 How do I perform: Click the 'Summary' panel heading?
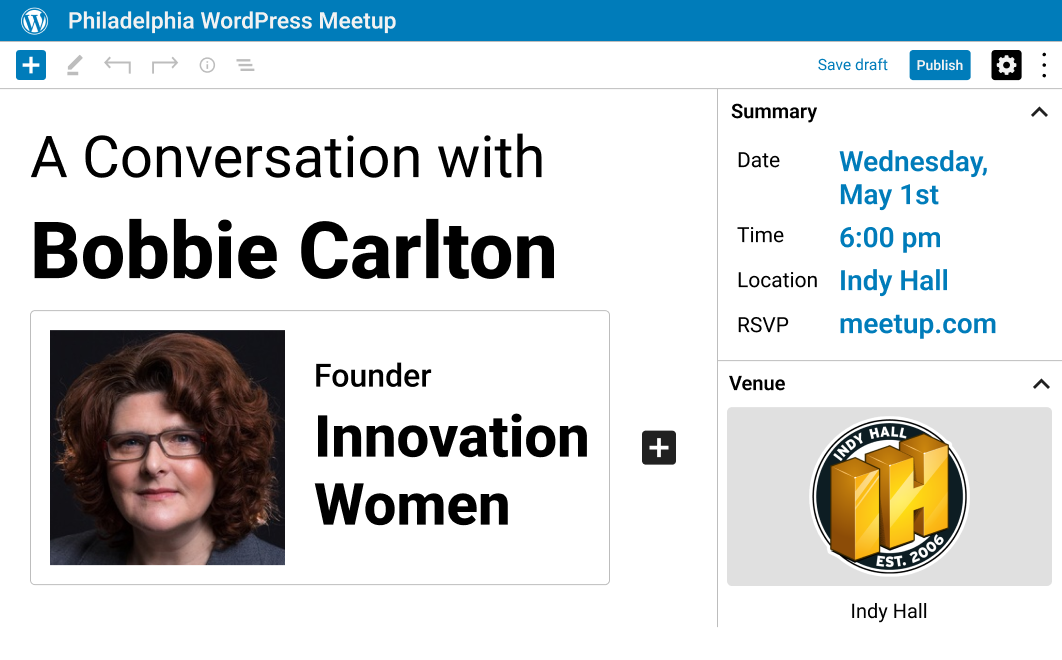(773, 111)
